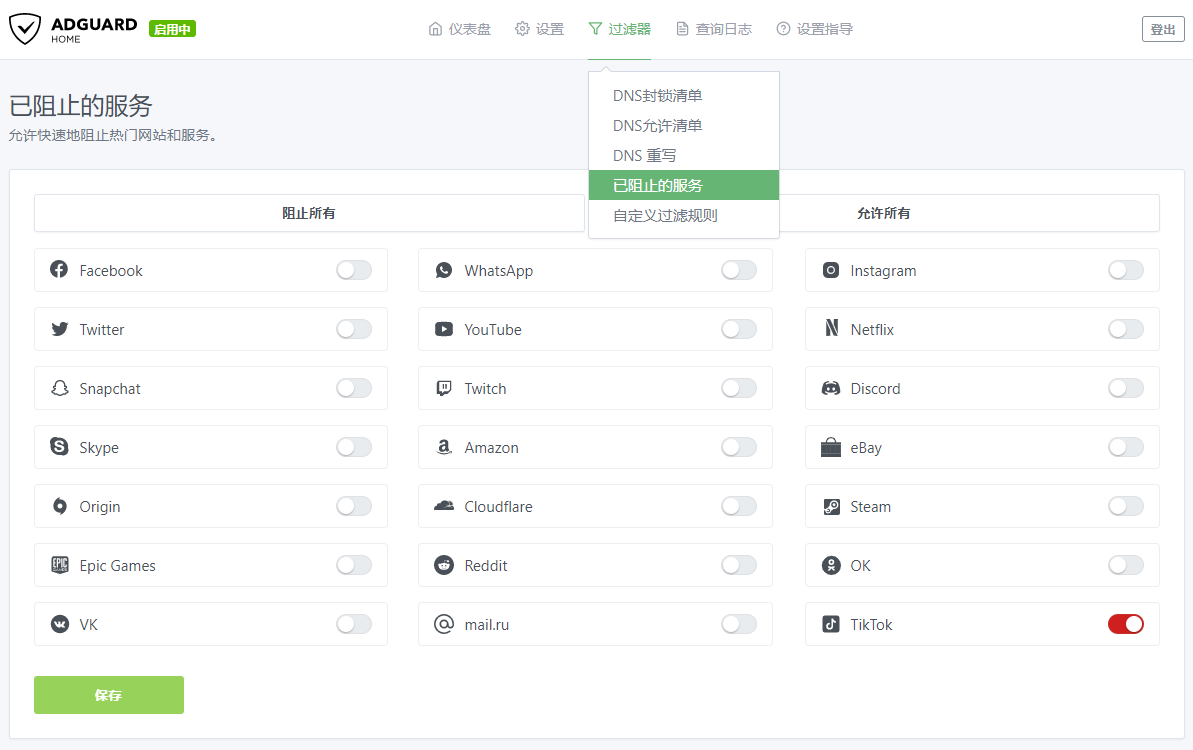
Task: Select DNS封锁清单 from the menu
Action: pos(657,96)
